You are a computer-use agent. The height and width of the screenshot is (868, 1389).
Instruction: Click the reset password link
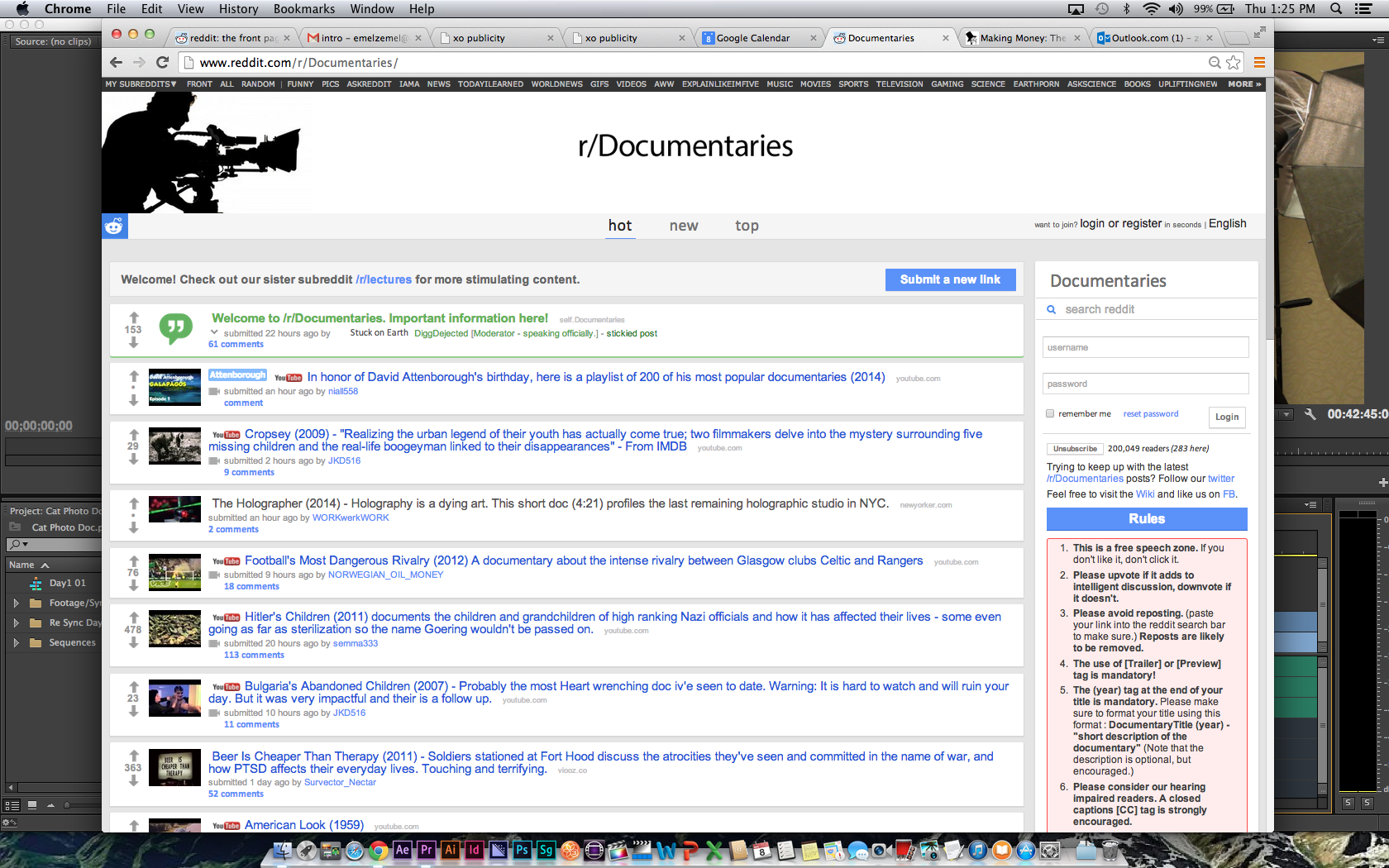point(1150,413)
